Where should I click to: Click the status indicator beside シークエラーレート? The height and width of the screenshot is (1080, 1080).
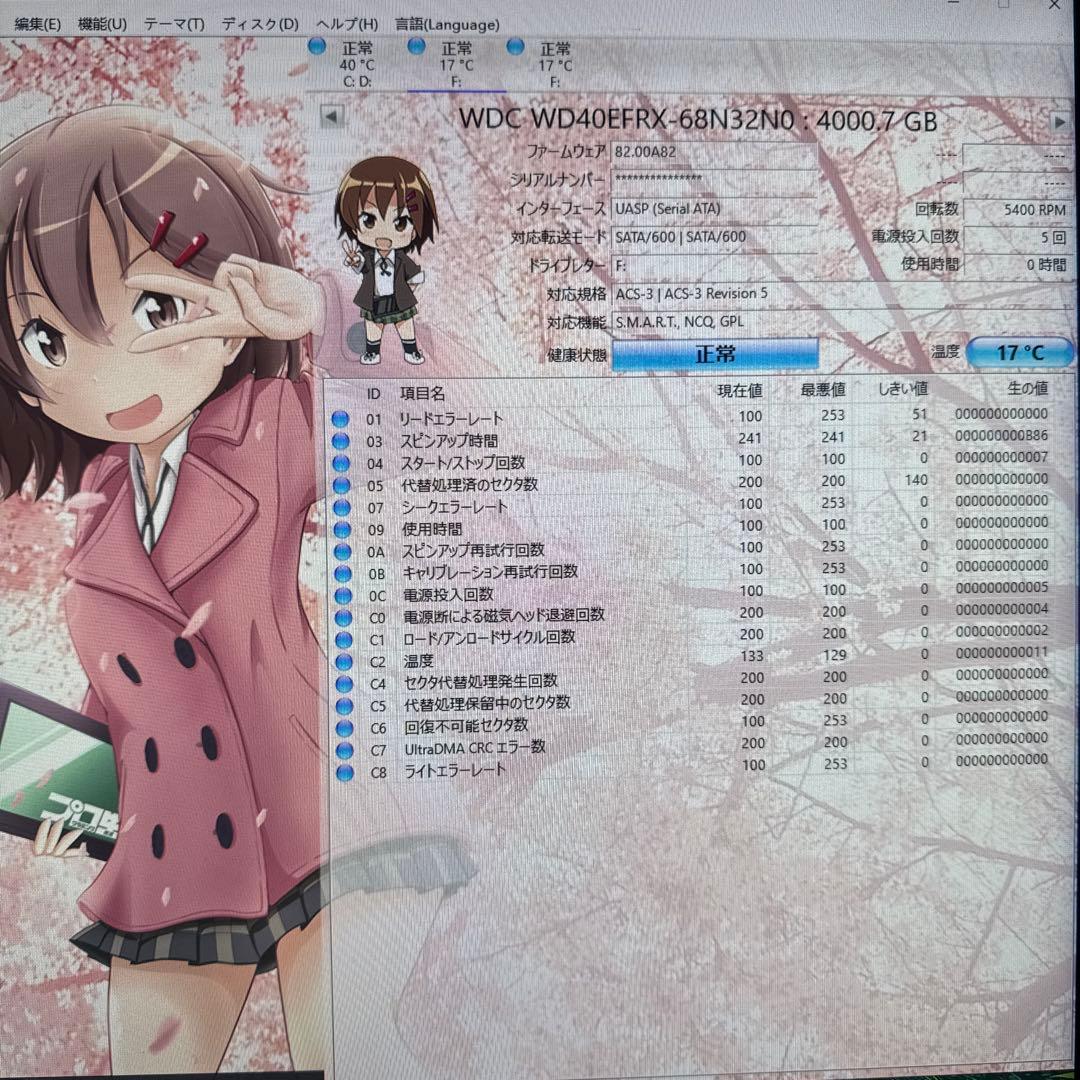tap(345, 505)
